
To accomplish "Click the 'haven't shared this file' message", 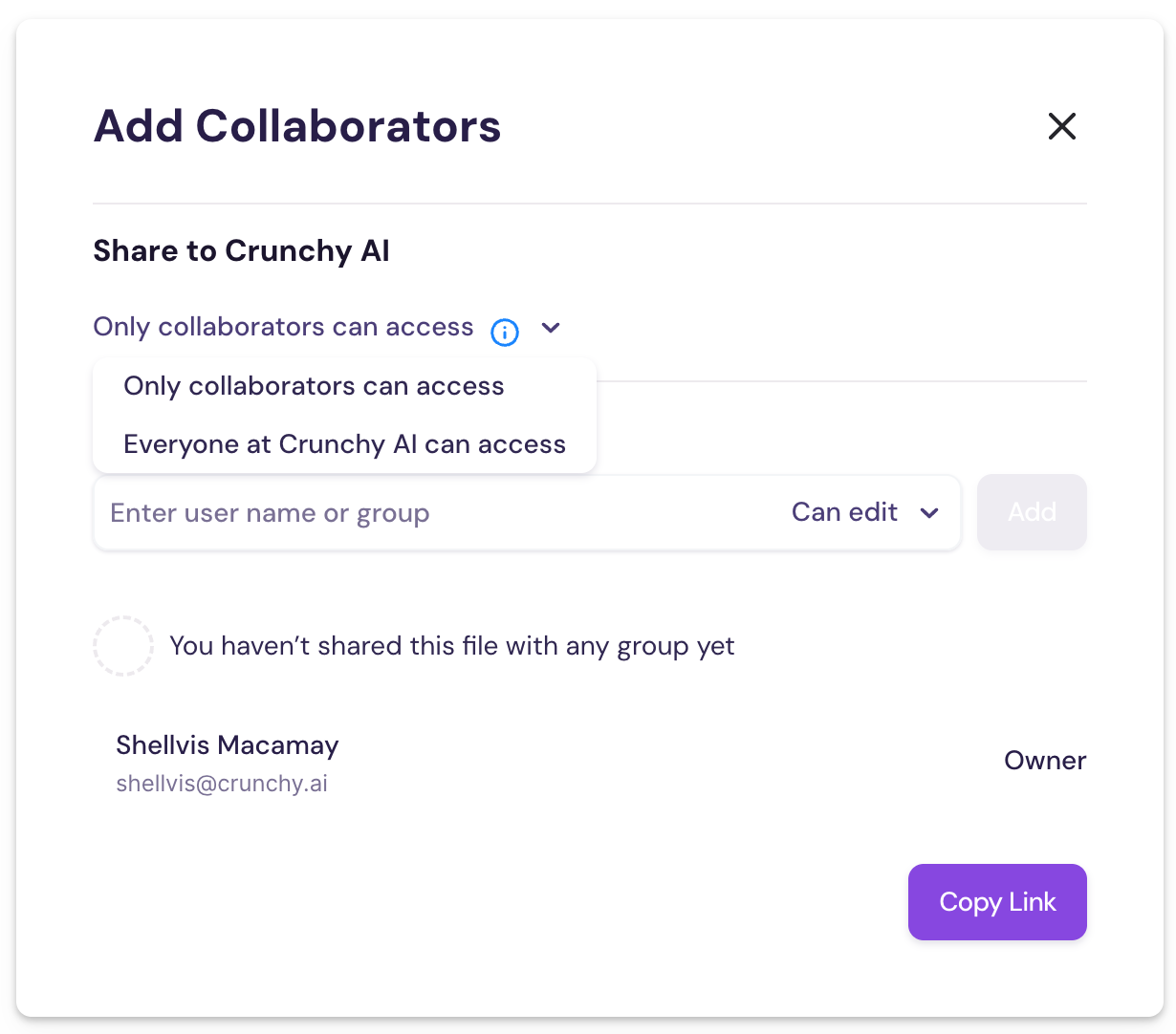I will click(x=451, y=646).
